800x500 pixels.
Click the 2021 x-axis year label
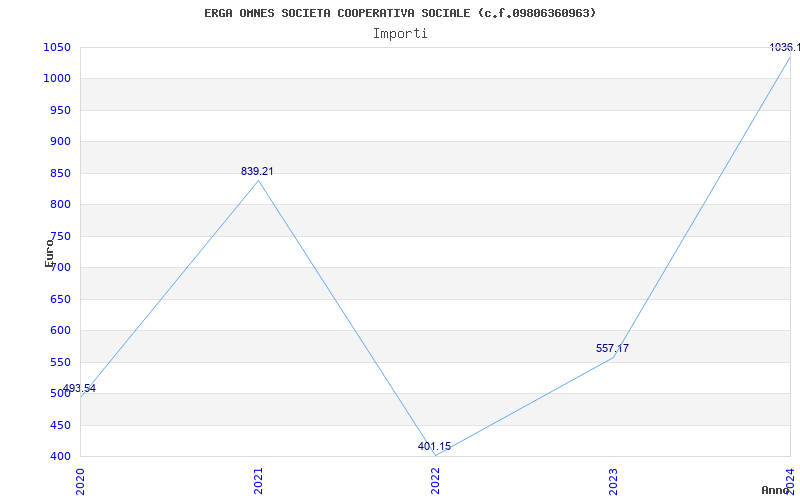(x=258, y=481)
